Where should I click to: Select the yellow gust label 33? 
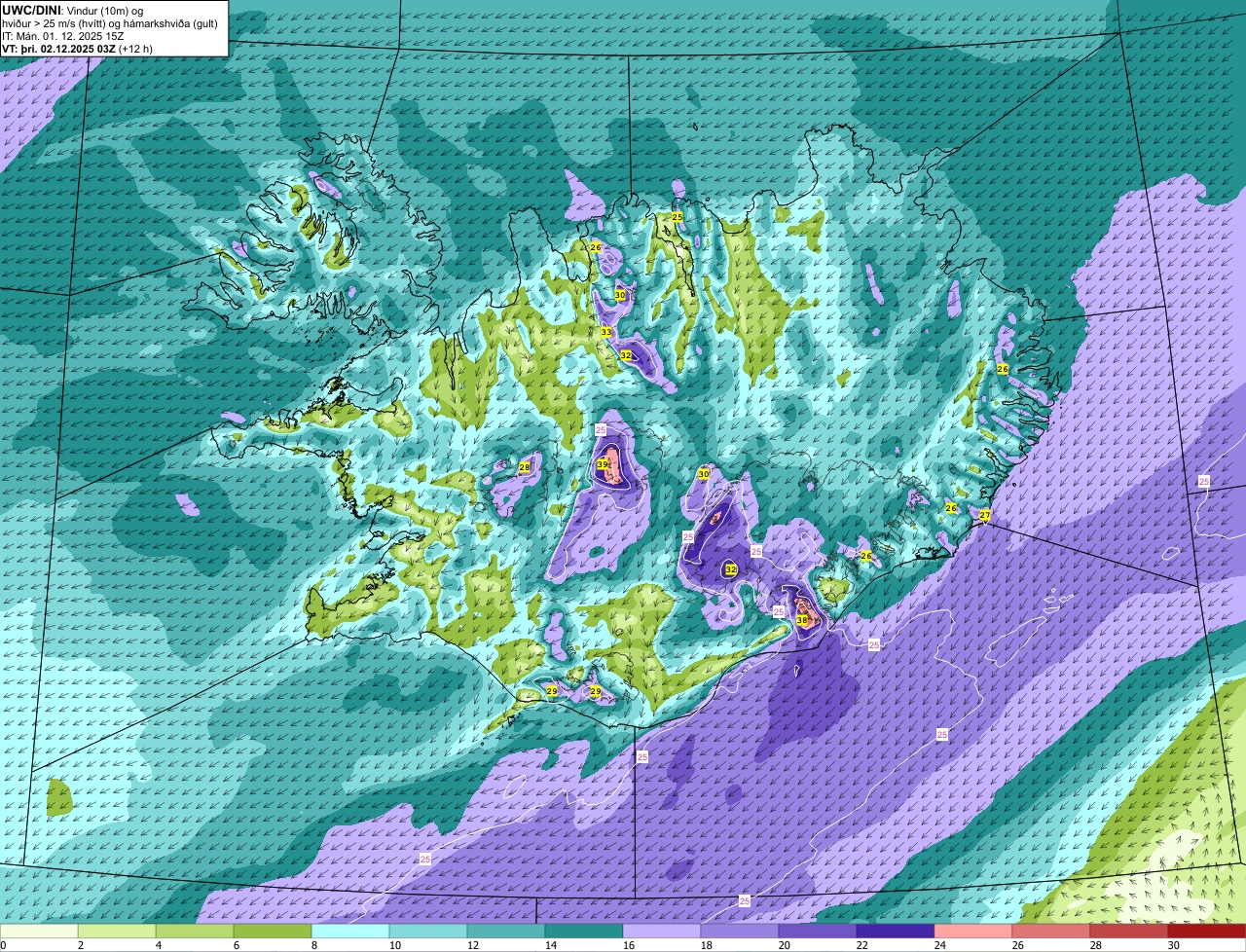point(605,333)
